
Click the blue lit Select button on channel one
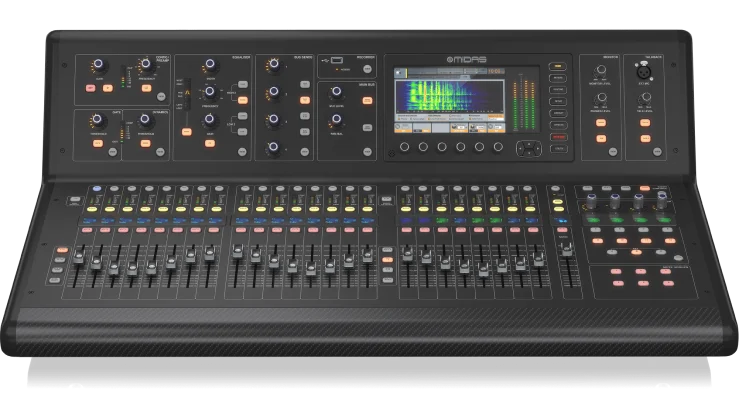coord(97,188)
